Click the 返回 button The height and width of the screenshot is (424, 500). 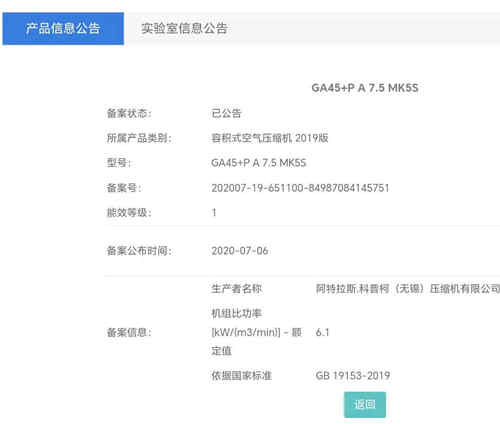[x=365, y=405]
